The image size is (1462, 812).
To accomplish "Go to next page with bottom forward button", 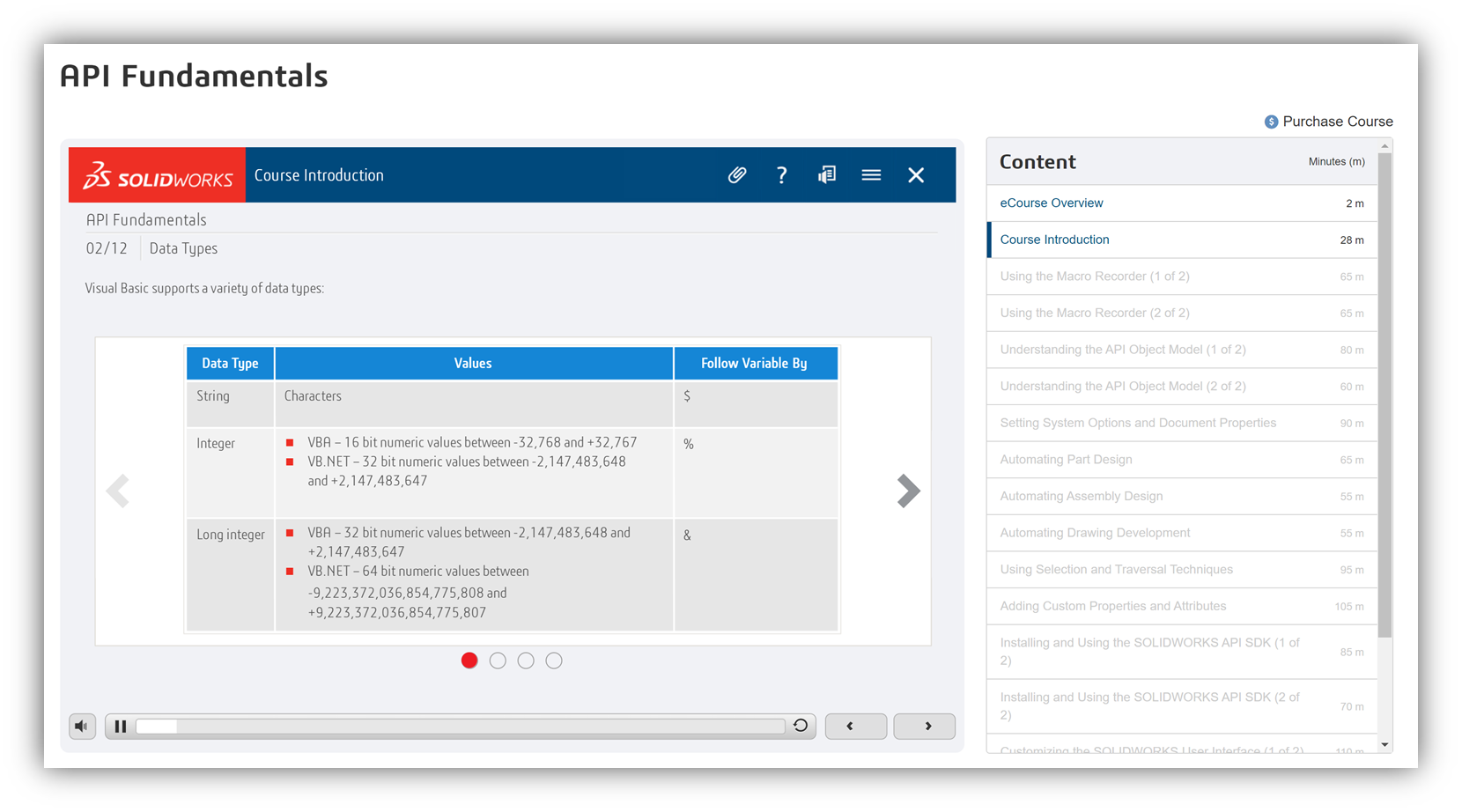I will (925, 727).
